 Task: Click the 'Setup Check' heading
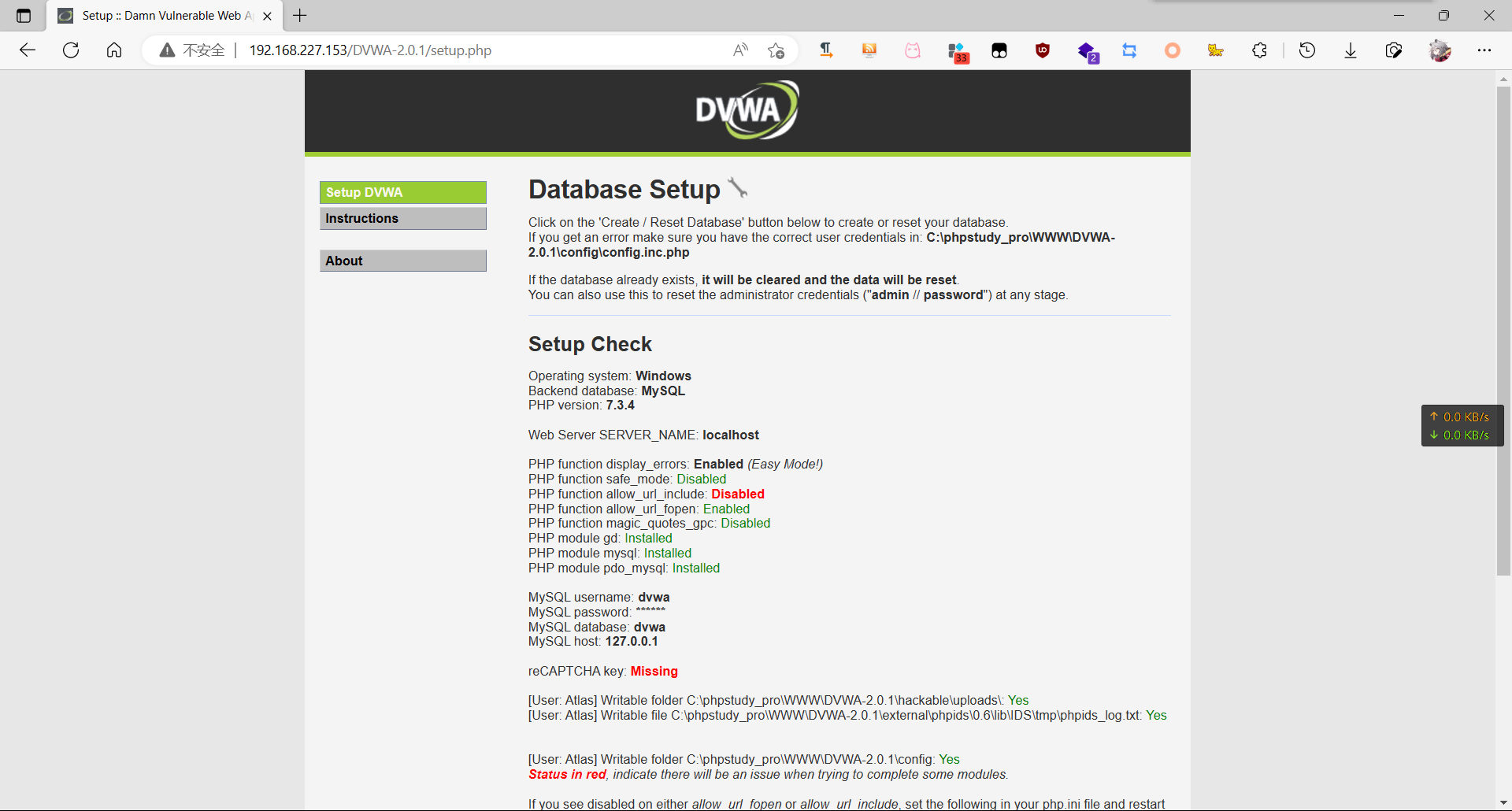591,344
